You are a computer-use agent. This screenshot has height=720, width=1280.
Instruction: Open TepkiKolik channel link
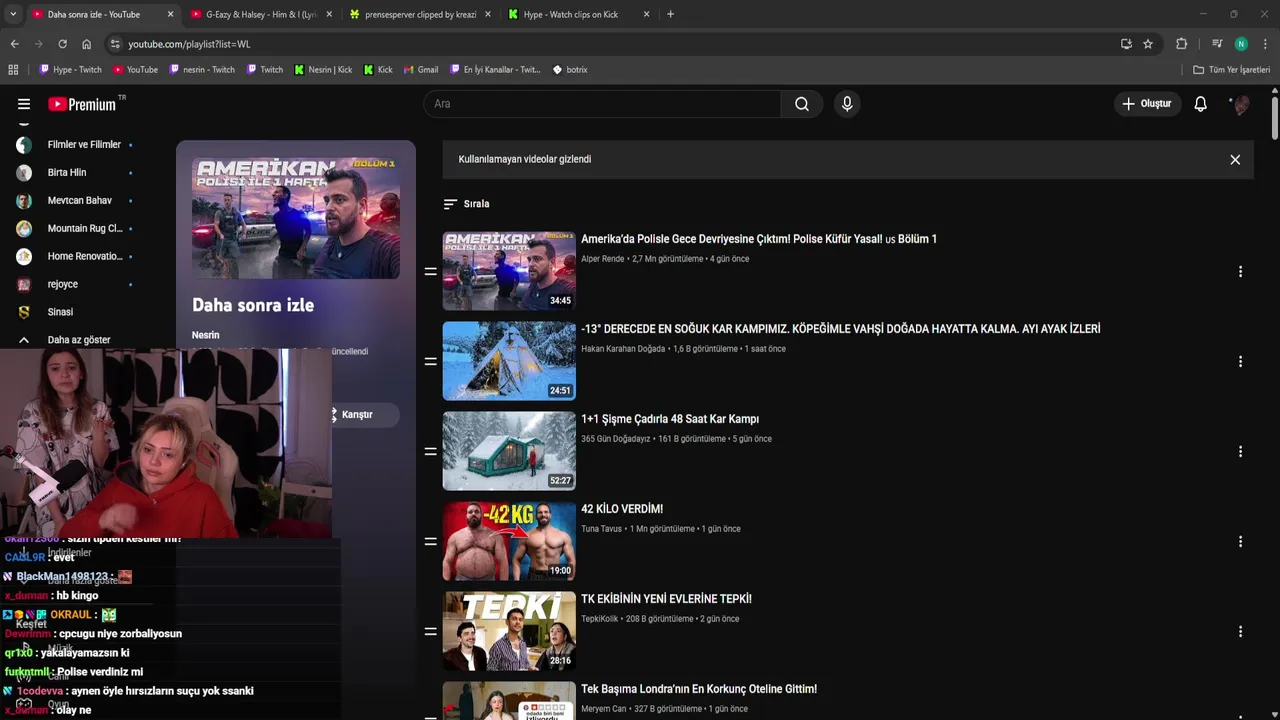tap(599, 619)
